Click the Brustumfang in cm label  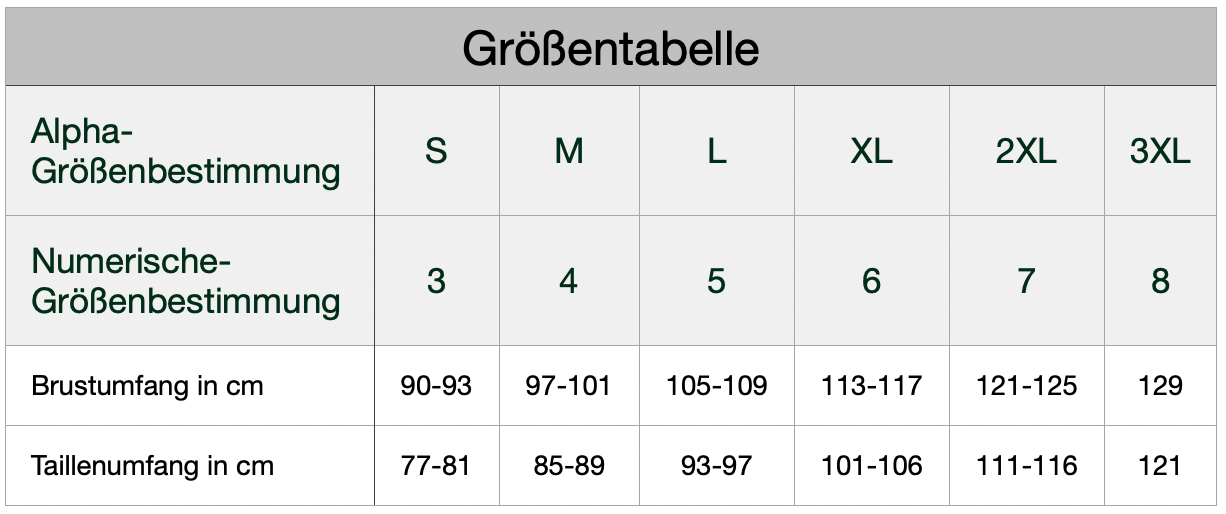coord(147,386)
